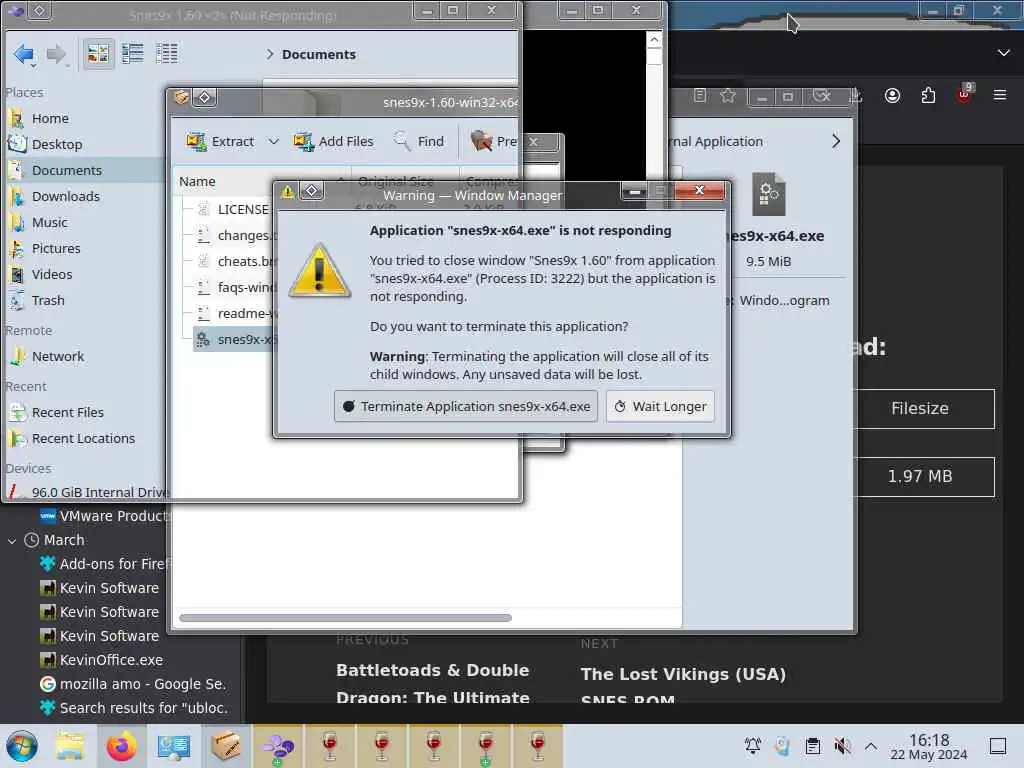1024x768 pixels.
Task: Open clipboard tray icon
Action: tap(812, 745)
